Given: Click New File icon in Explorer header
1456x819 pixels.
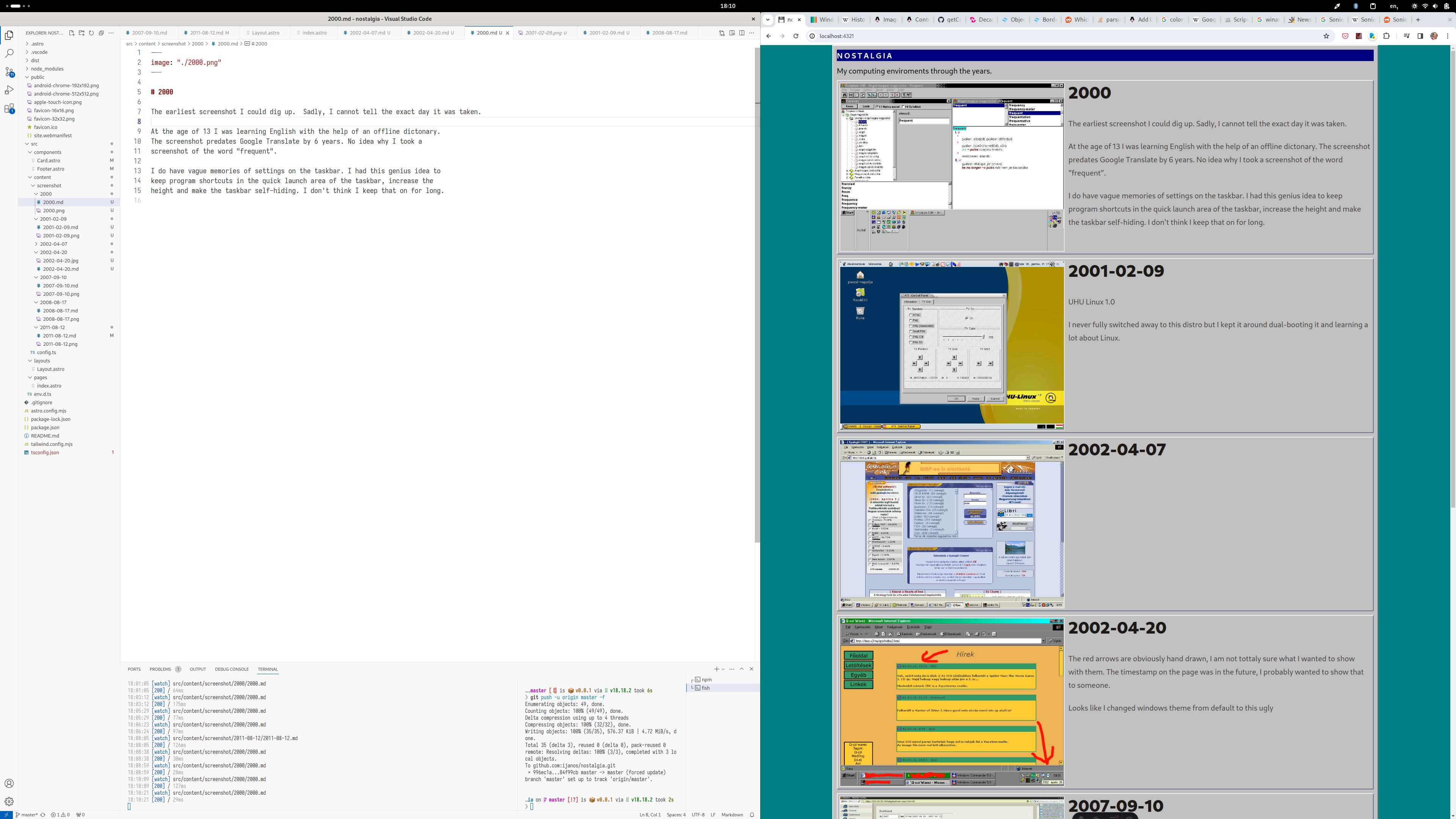Looking at the screenshot, I should (x=71, y=33).
